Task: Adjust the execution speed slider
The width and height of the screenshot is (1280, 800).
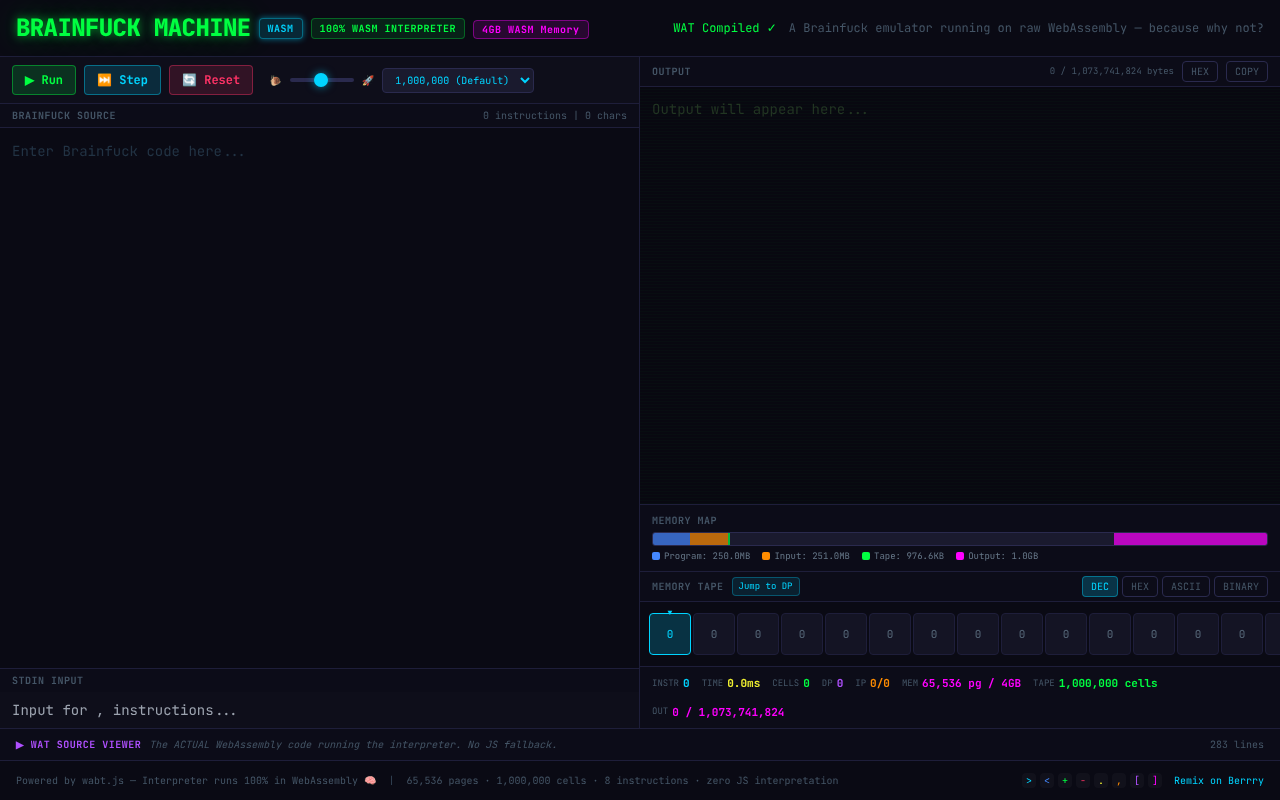Action: [x=322, y=80]
